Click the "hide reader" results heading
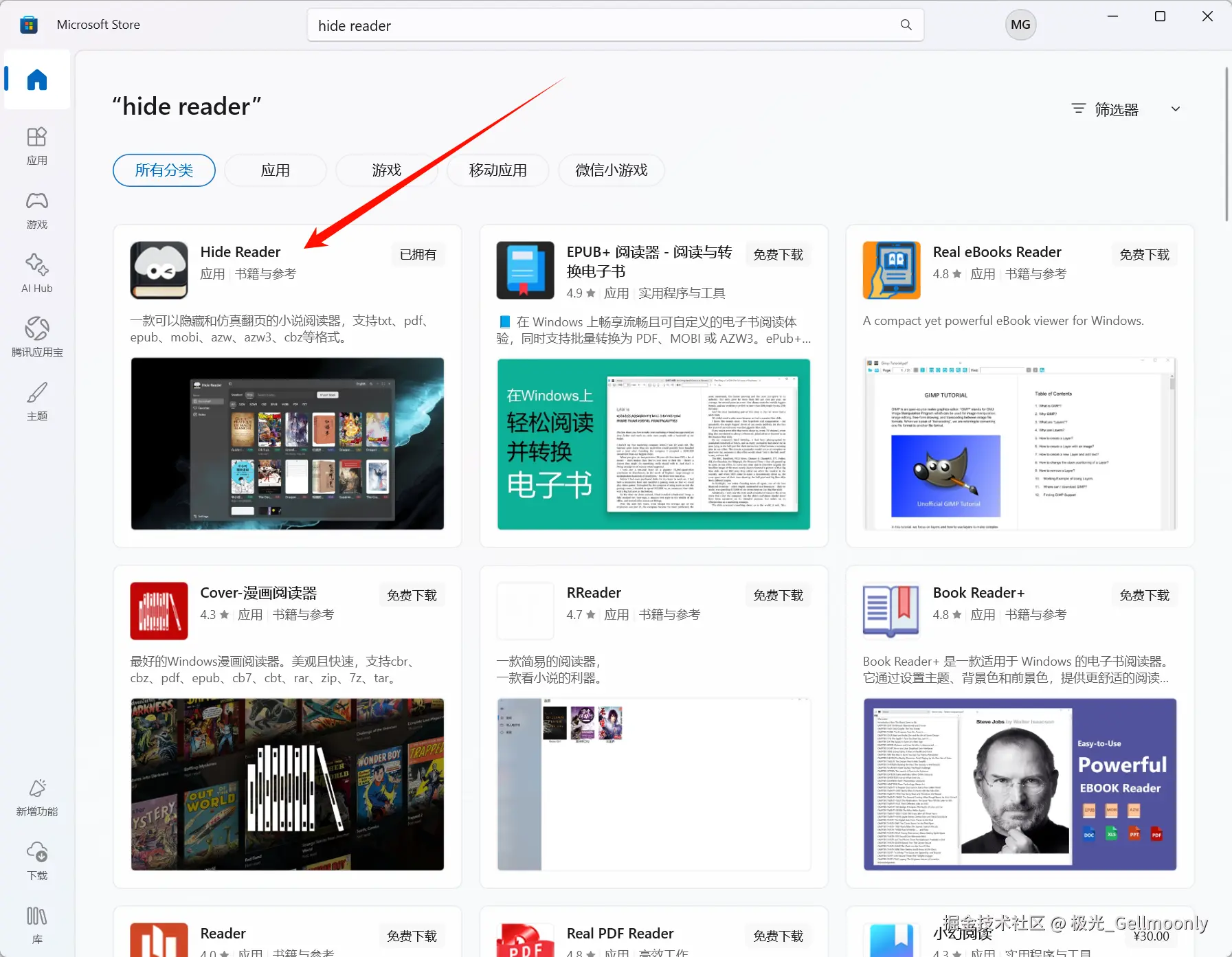The image size is (1232, 957). coord(187,106)
